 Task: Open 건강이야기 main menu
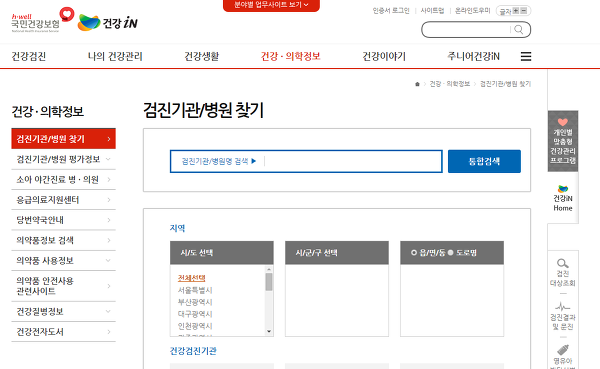(384, 56)
